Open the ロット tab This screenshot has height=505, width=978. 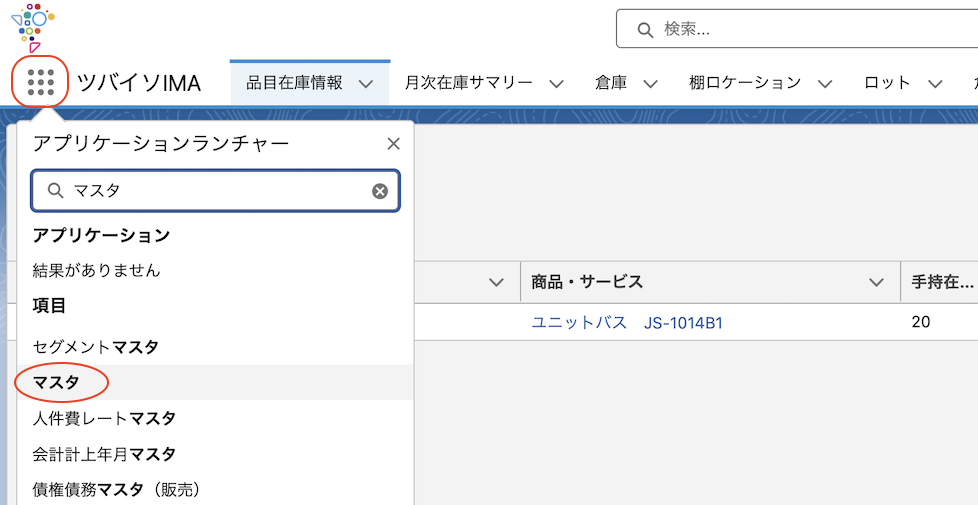point(888,83)
